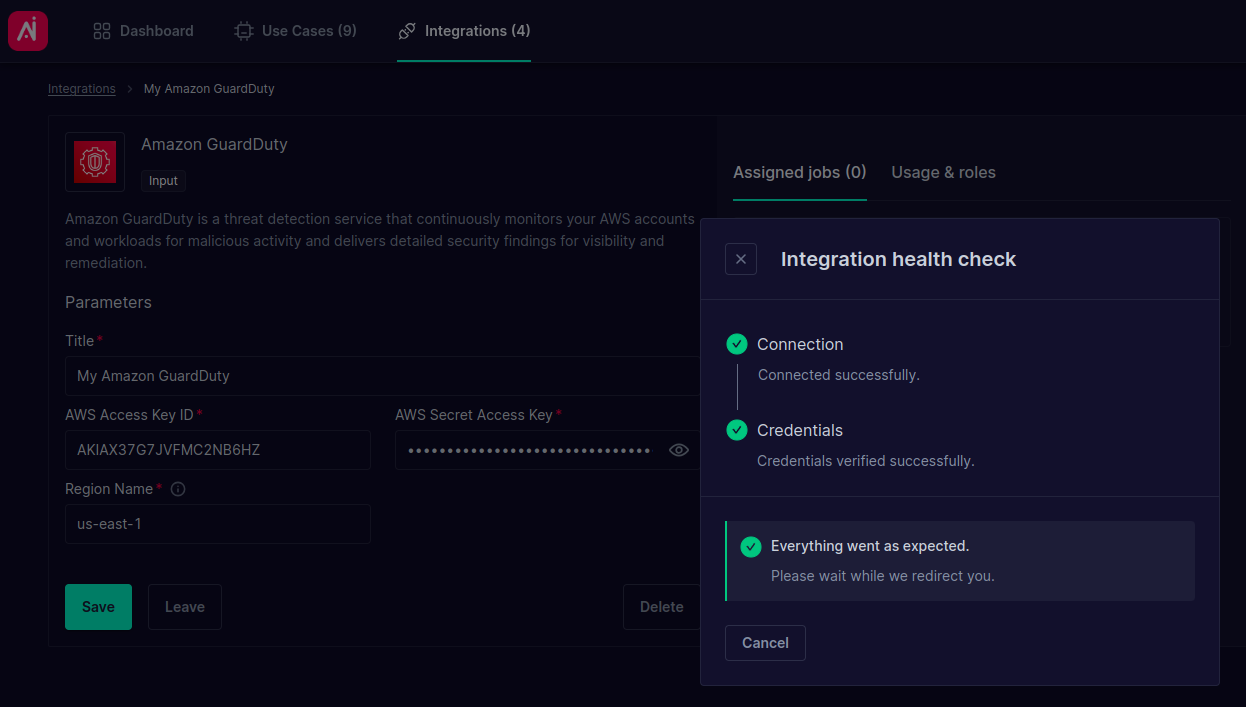
Task: Click the Credentials success check icon
Action: tap(737, 430)
